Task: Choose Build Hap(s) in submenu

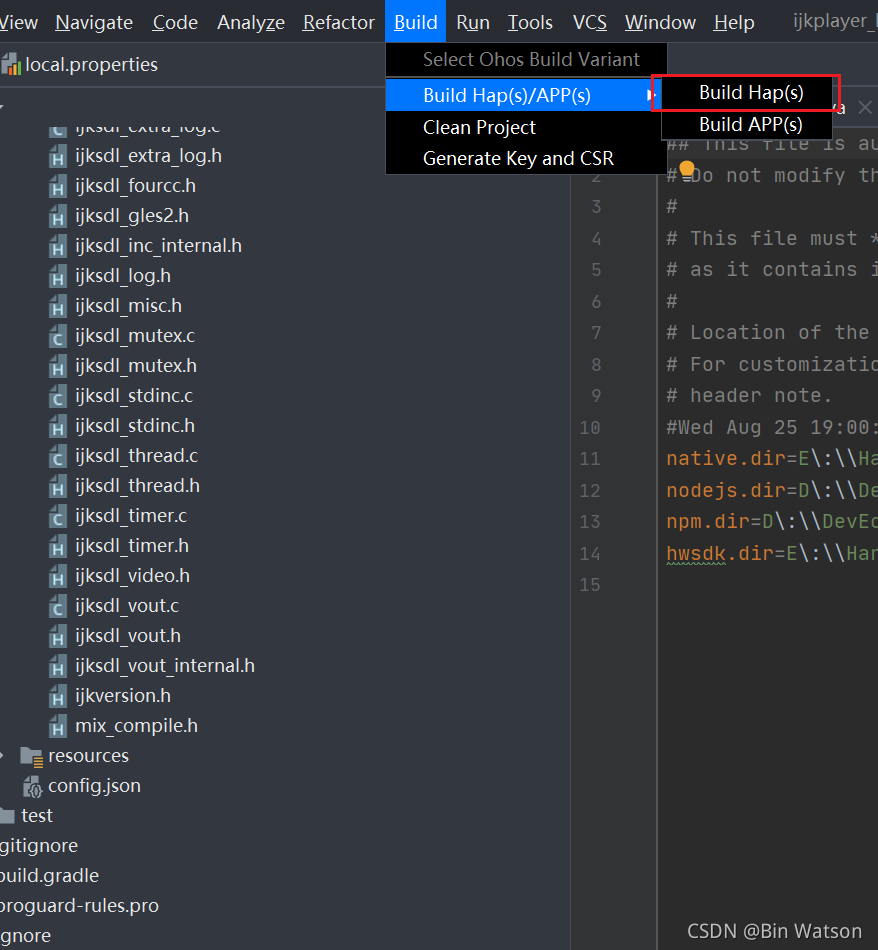Action: coord(747,93)
